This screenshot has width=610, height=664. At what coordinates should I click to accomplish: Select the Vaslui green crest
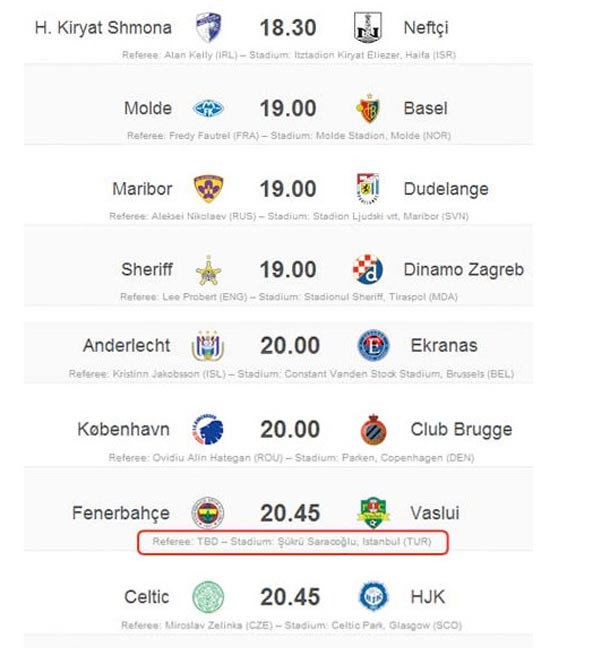373,513
